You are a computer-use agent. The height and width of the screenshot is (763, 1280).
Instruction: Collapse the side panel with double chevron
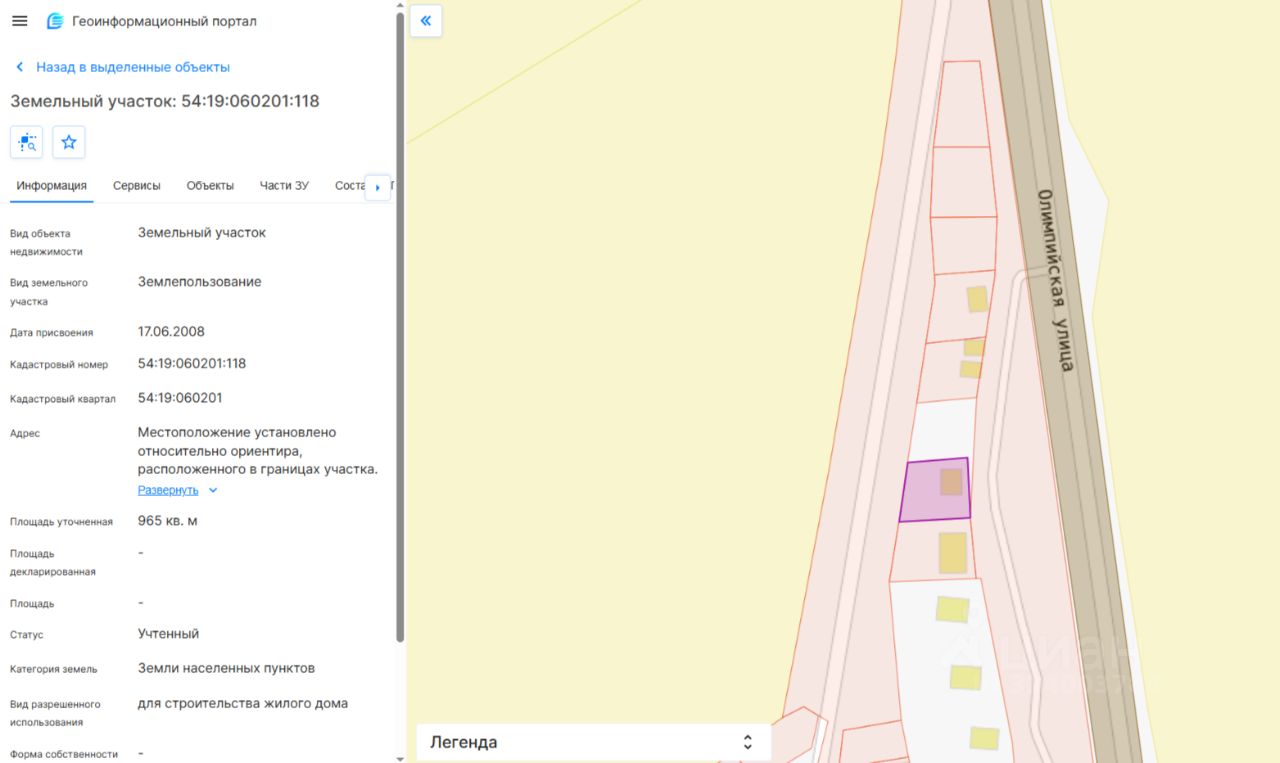426,21
